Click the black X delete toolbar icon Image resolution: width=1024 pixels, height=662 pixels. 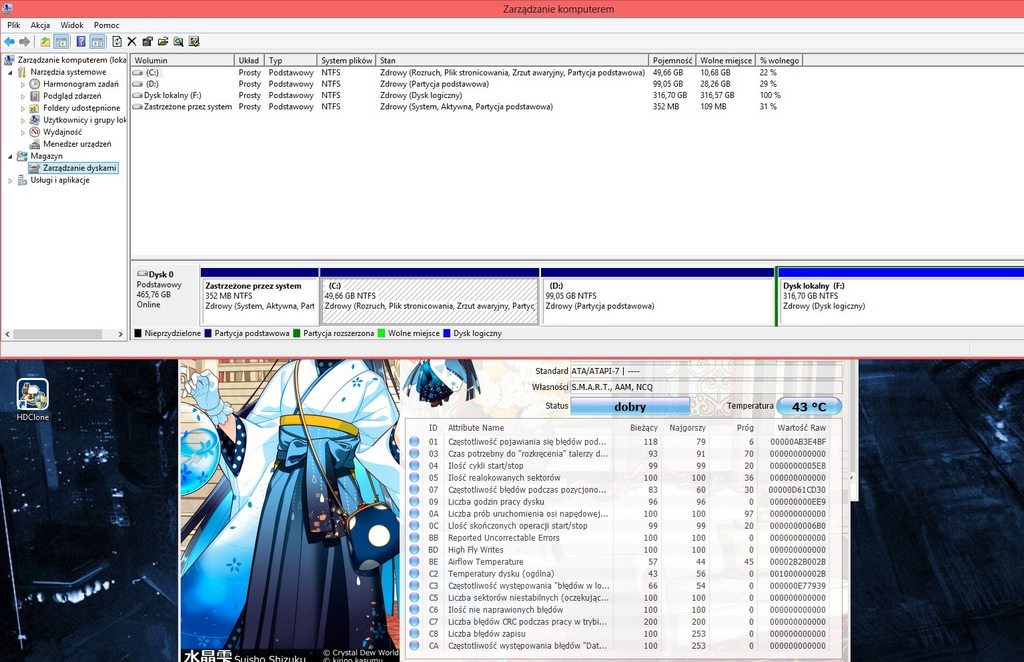pos(132,42)
